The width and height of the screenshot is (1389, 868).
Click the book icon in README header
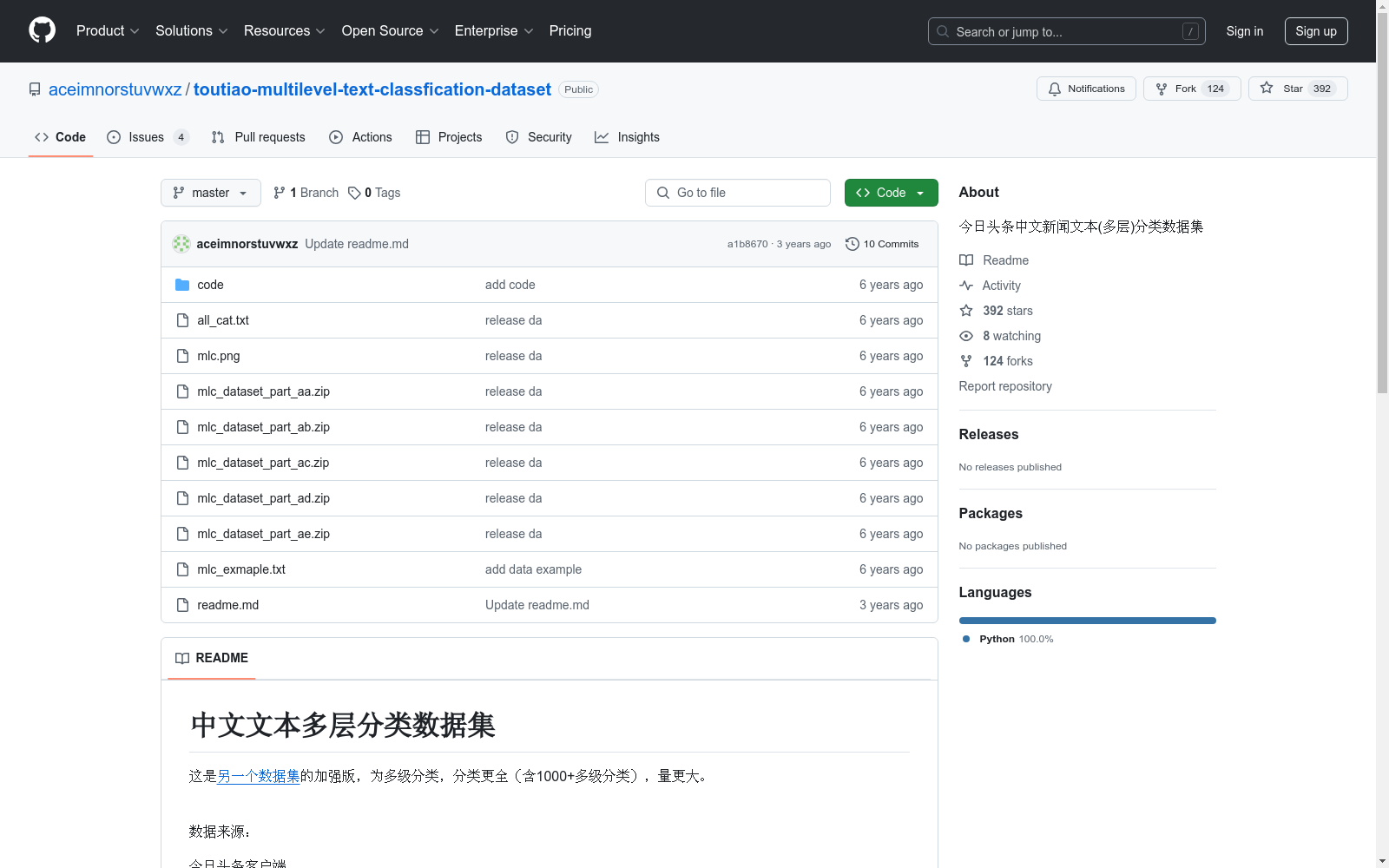(x=182, y=658)
